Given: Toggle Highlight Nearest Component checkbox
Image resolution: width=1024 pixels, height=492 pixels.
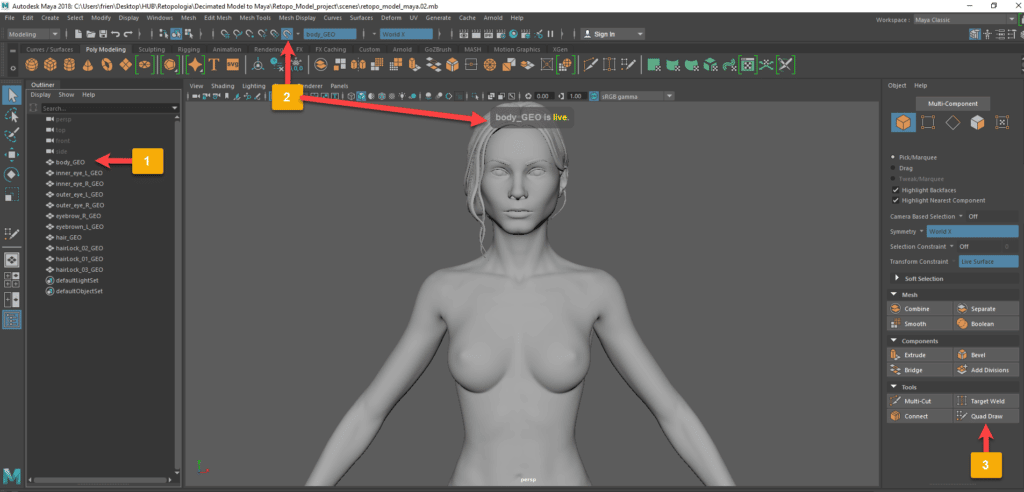Looking at the screenshot, I should pos(894,200).
